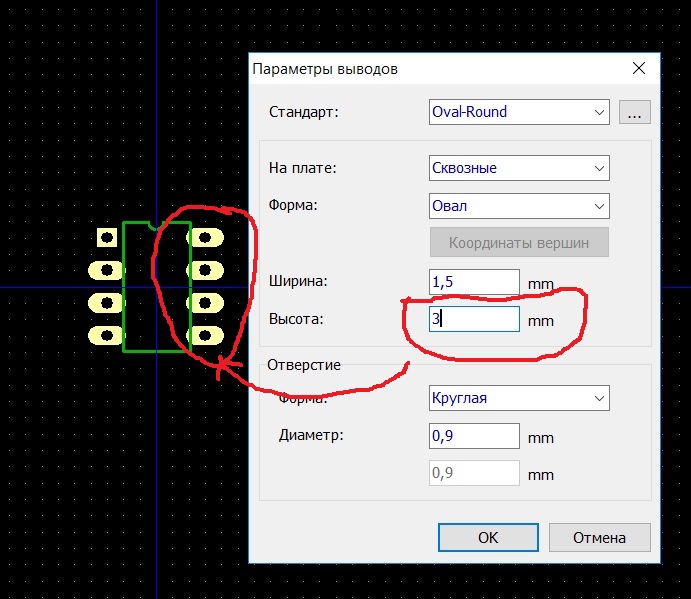Select the third oval pad in left column
Viewport: 691px width, 599px height.
pyautogui.click(x=105, y=302)
